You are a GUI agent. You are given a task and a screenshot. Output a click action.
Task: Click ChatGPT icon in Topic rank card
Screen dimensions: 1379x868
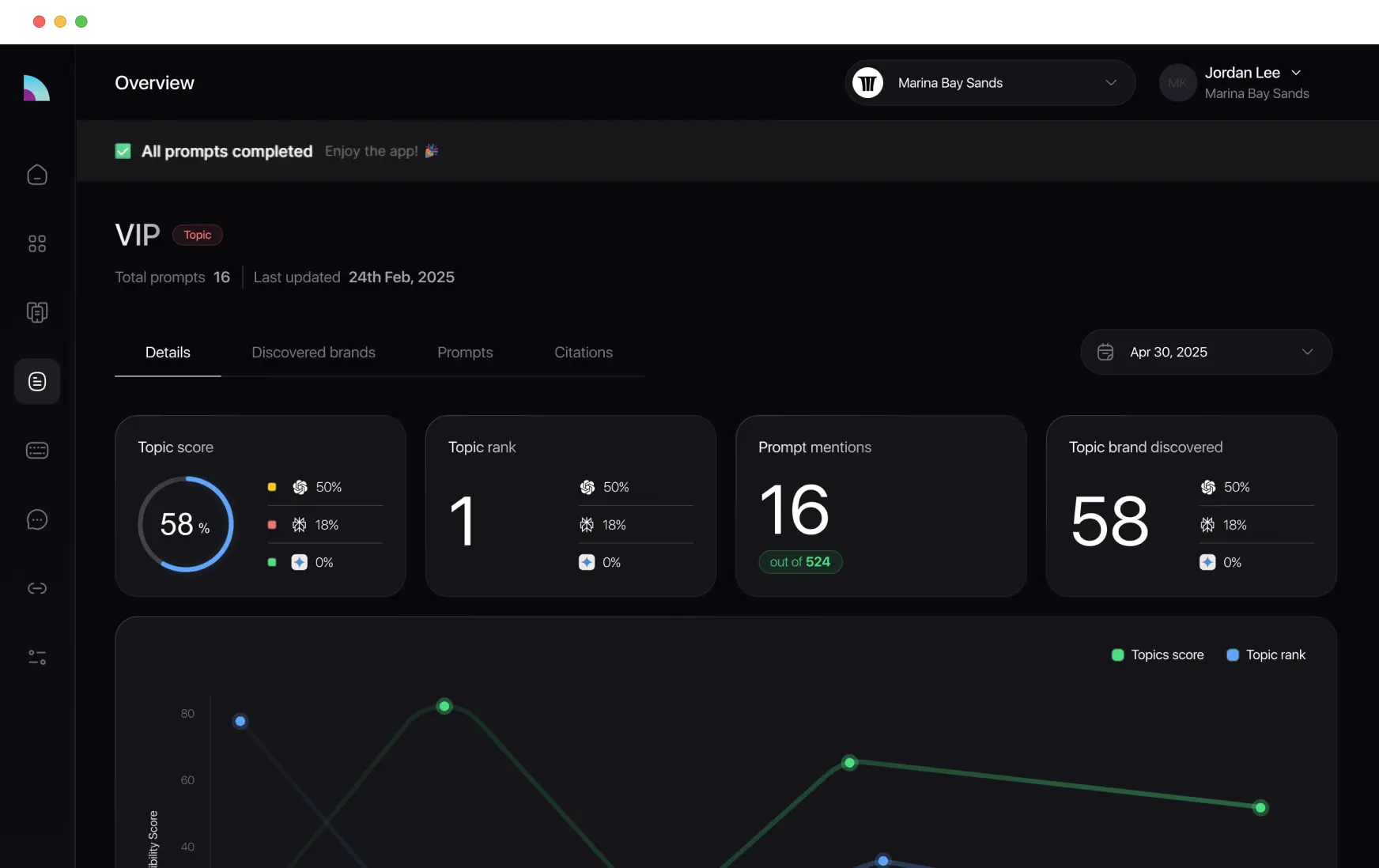(x=587, y=487)
